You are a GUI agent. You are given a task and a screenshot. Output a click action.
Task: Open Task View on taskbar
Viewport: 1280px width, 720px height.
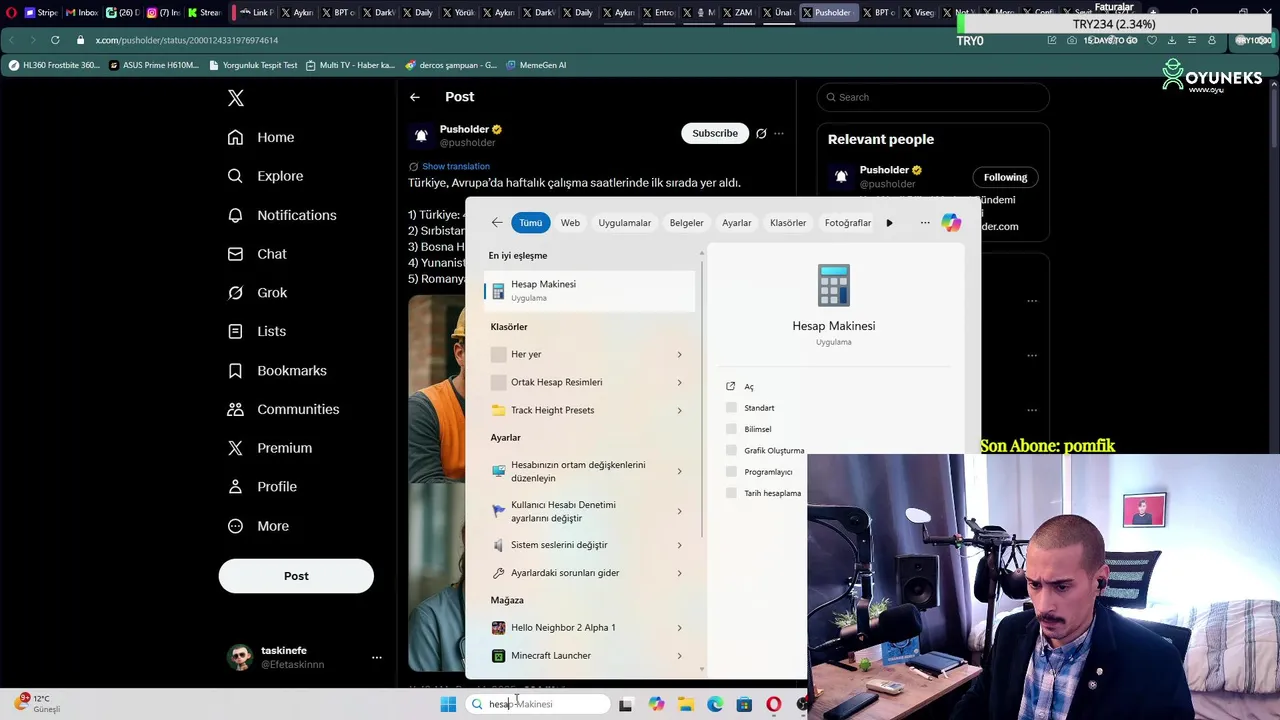tap(625, 704)
